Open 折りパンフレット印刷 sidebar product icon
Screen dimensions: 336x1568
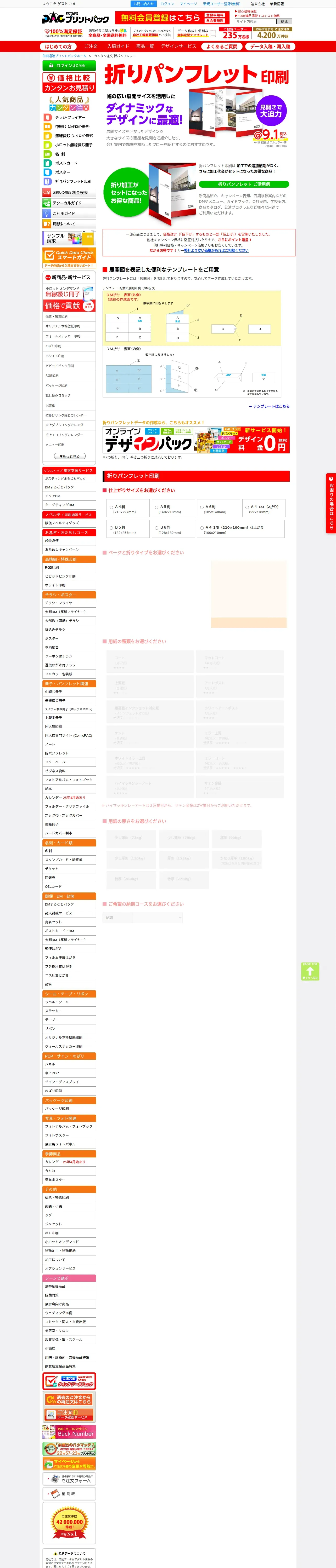click(69, 181)
